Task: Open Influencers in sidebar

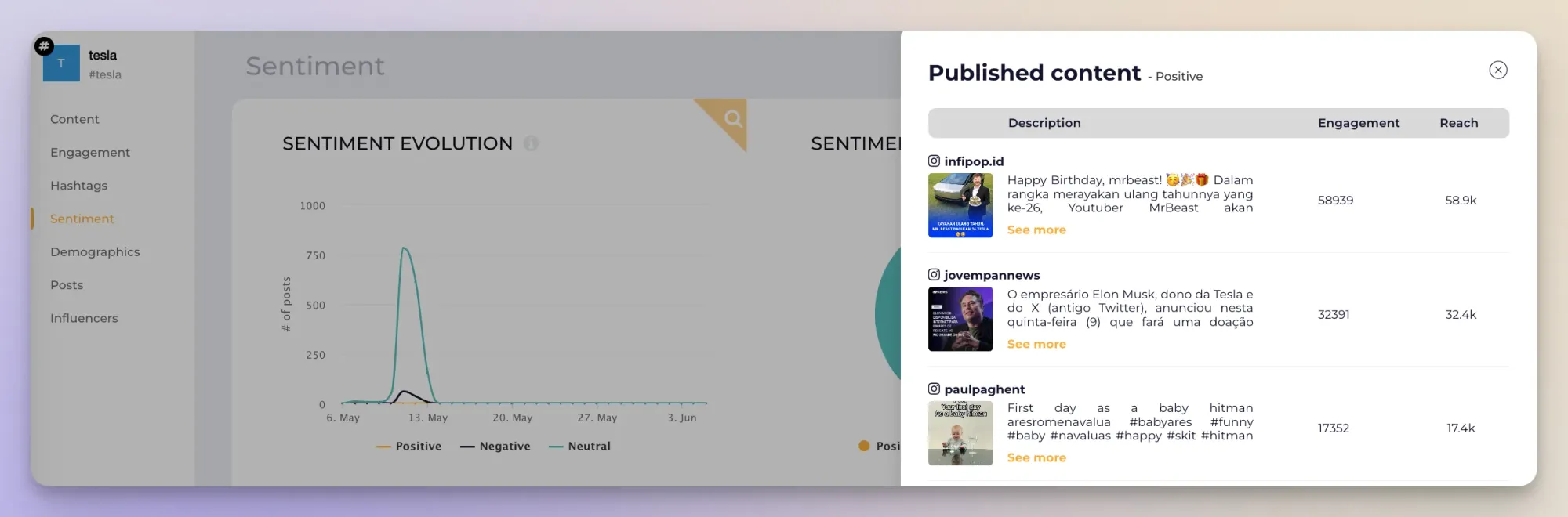Action: 84,318
